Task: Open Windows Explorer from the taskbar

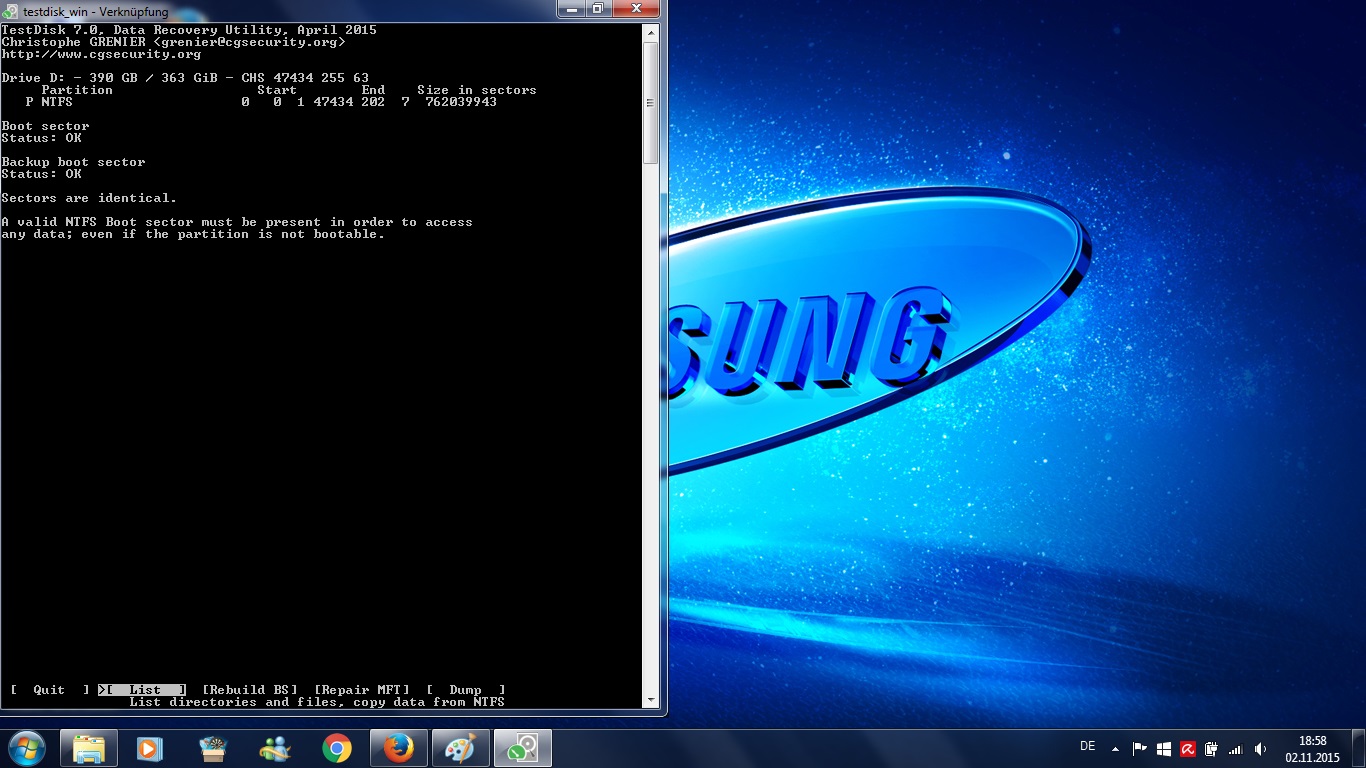Action: coord(89,748)
